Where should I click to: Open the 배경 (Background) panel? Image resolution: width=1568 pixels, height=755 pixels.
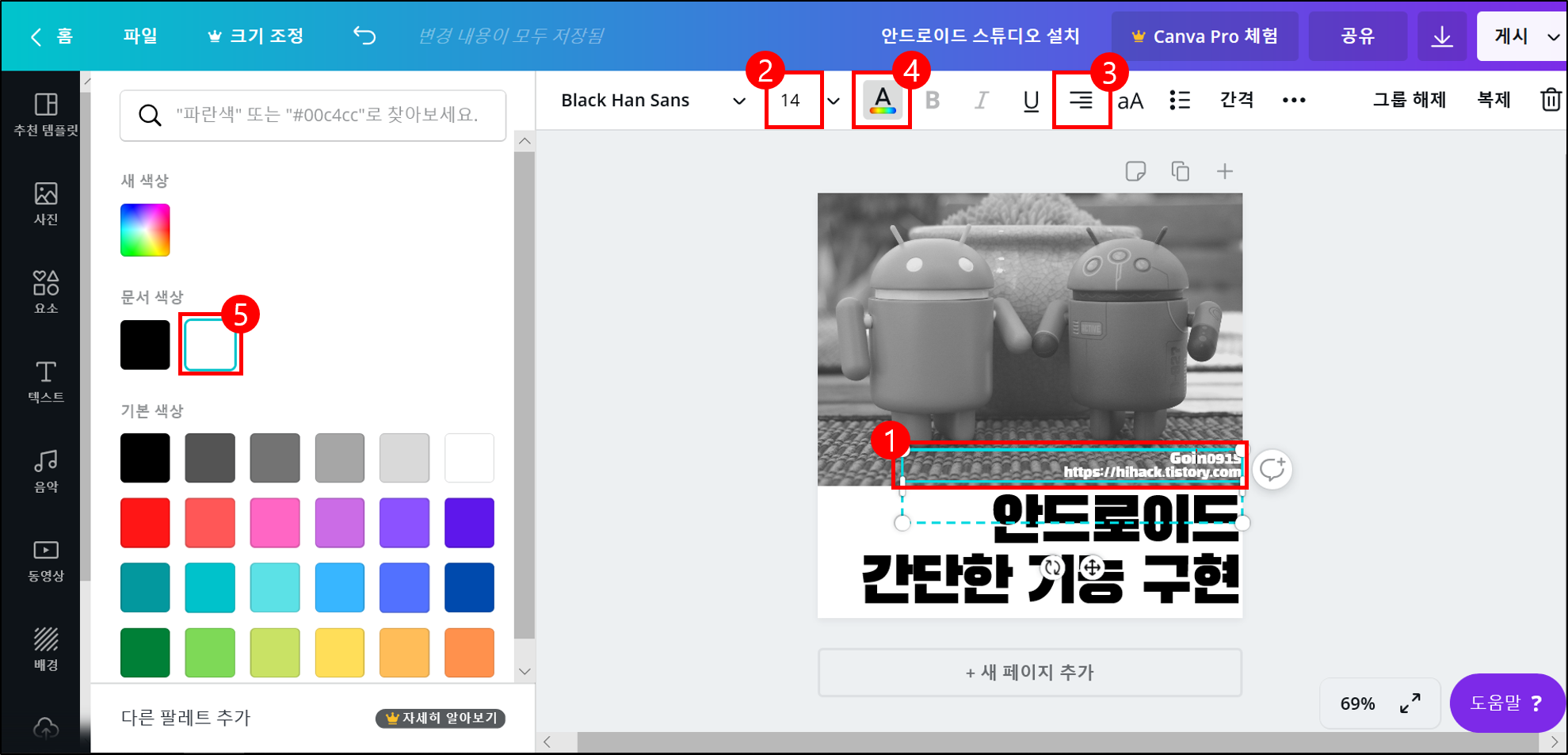[x=45, y=647]
